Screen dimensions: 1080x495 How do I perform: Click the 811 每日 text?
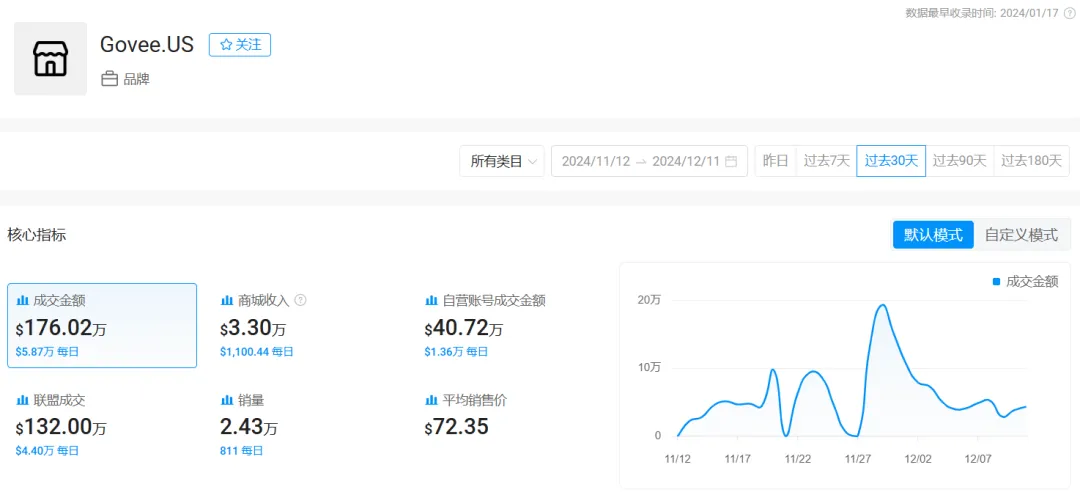click(242, 452)
